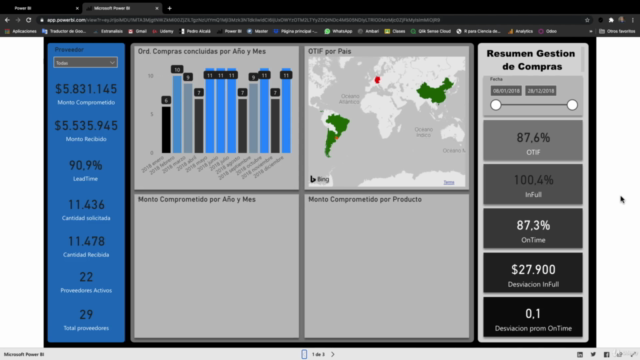Image resolution: width=640 pixels, height=360 pixels.
Task: Go to the next report page arrow
Action: [333, 354]
